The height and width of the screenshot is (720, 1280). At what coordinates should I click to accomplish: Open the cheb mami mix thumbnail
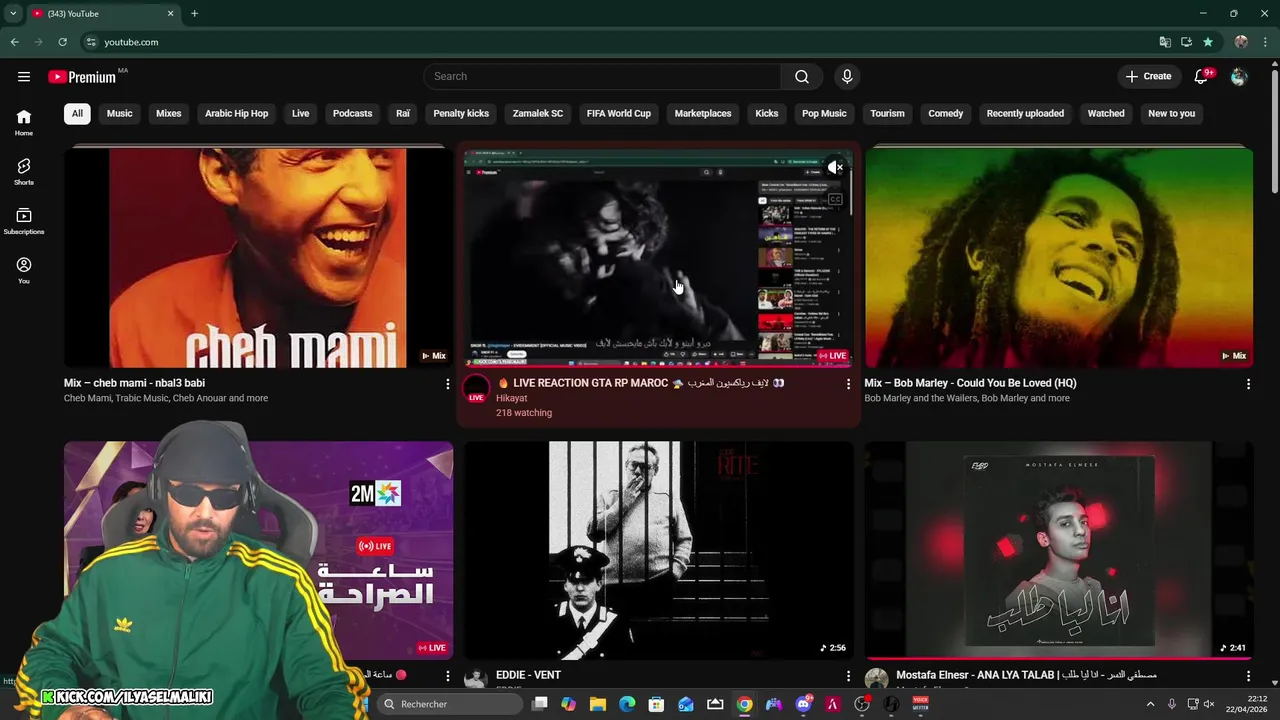(258, 258)
